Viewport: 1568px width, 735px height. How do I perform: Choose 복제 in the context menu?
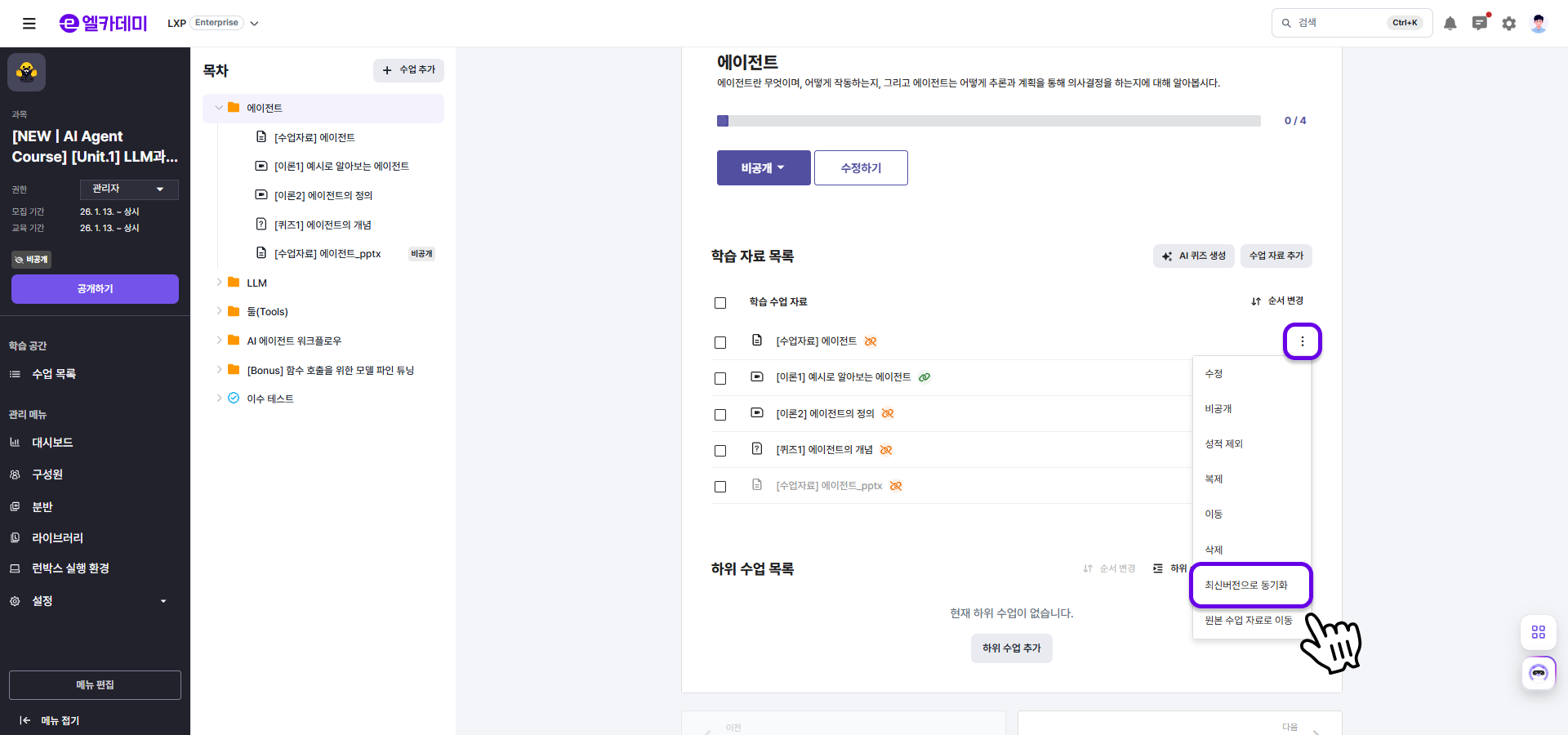pyautogui.click(x=1214, y=479)
